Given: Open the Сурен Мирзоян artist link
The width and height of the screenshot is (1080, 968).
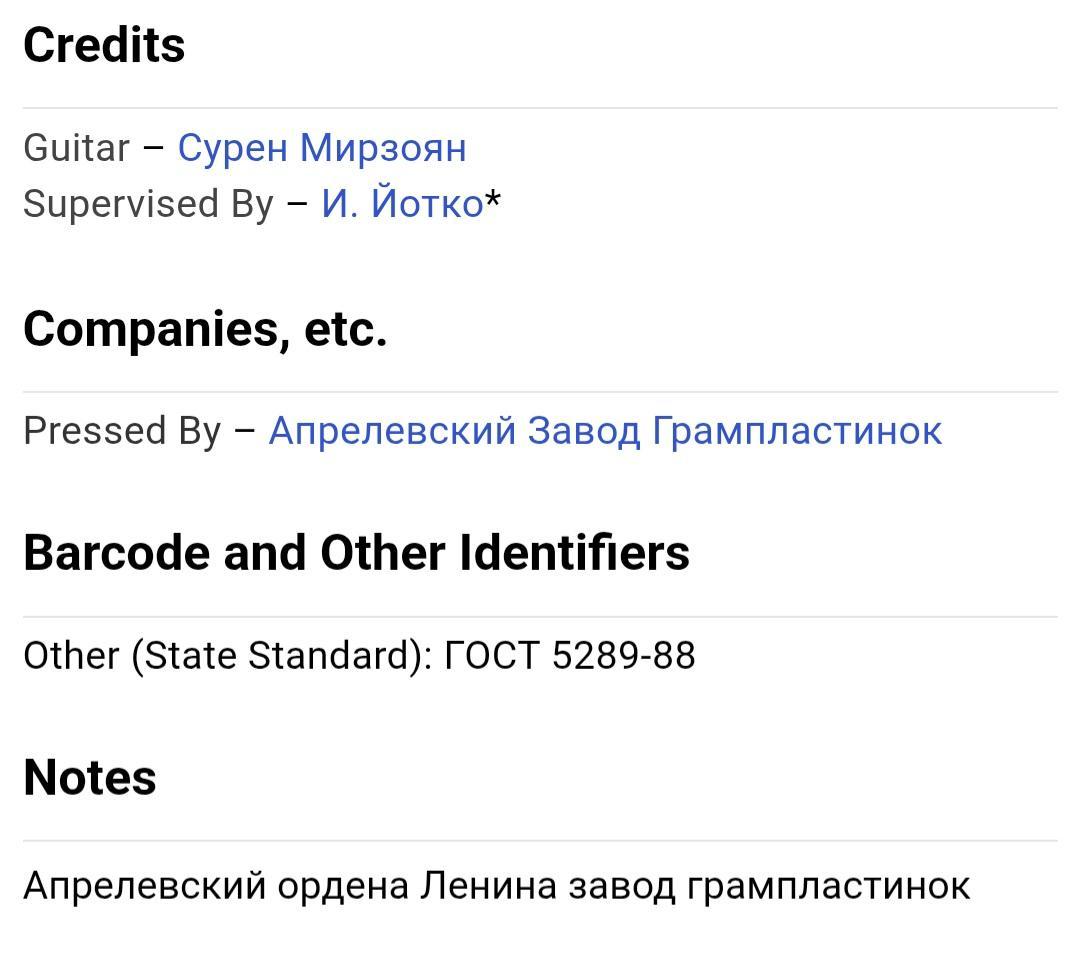Looking at the screenshot, I should [x=321, y=148].
